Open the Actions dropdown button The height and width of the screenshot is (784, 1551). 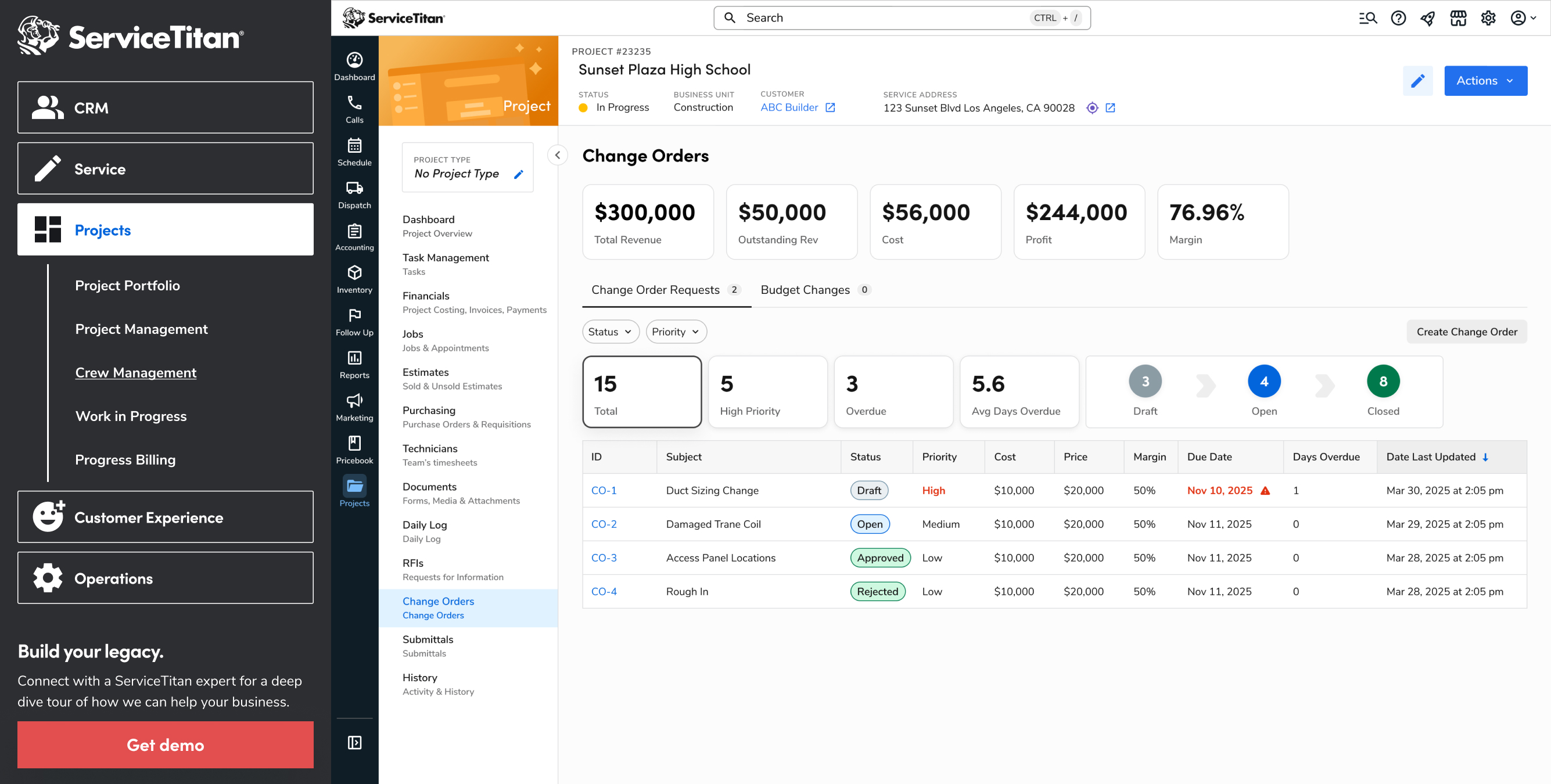1485,81
